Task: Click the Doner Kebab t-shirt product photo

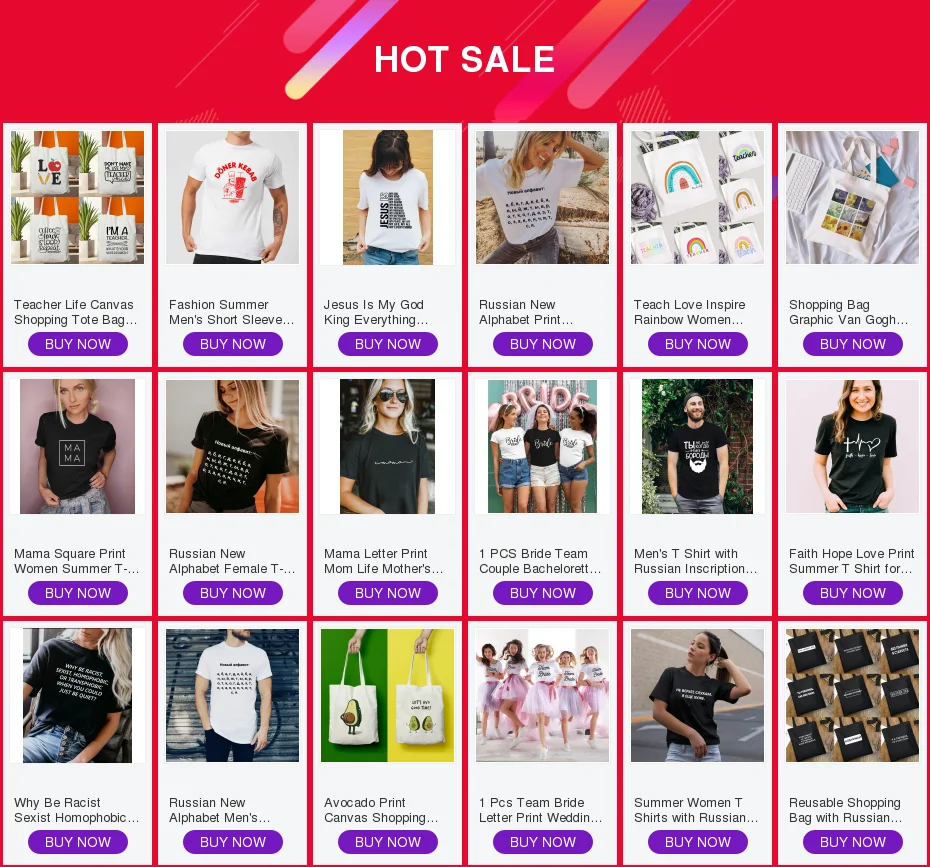Action: pos(232,197)
